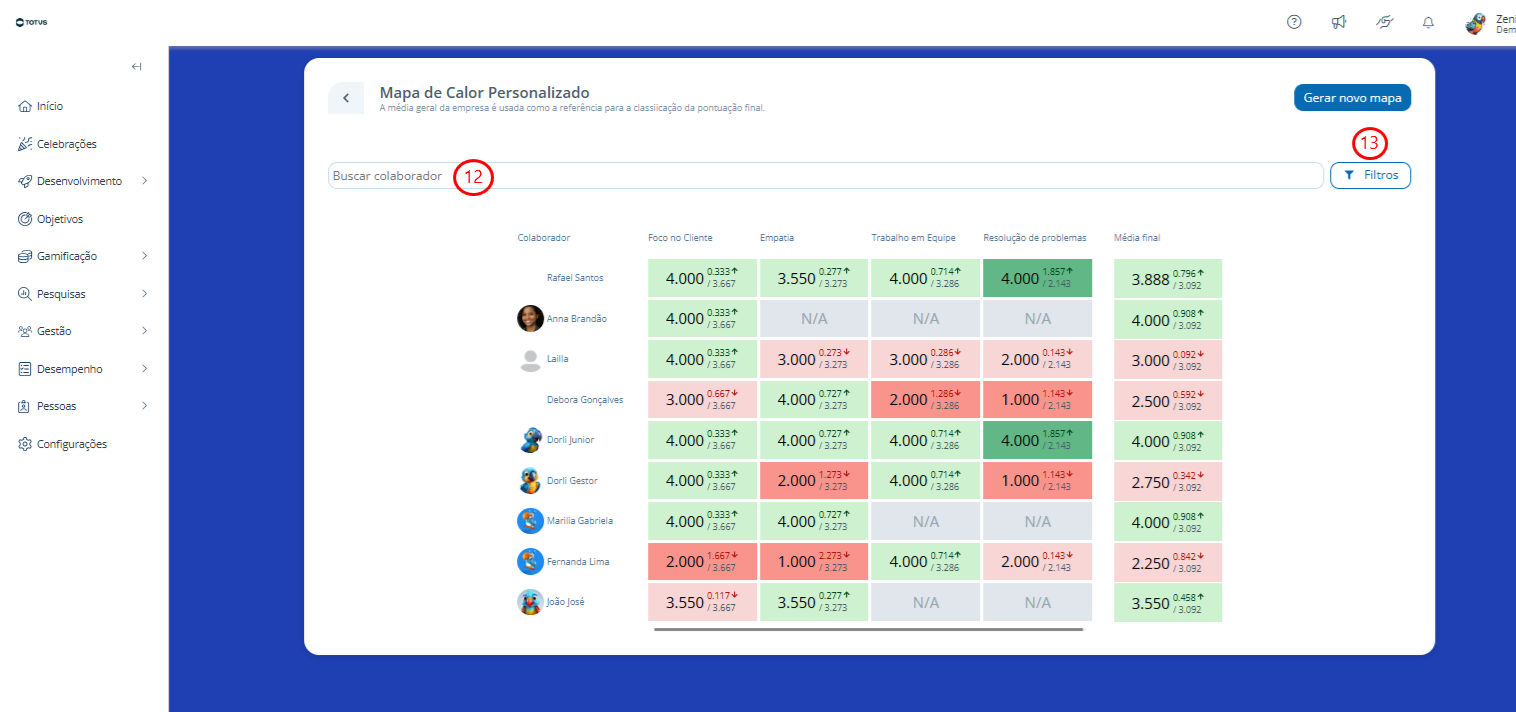Open the parrot user profile avatar
1516x712 pixels.
[x=1475, y=23]
